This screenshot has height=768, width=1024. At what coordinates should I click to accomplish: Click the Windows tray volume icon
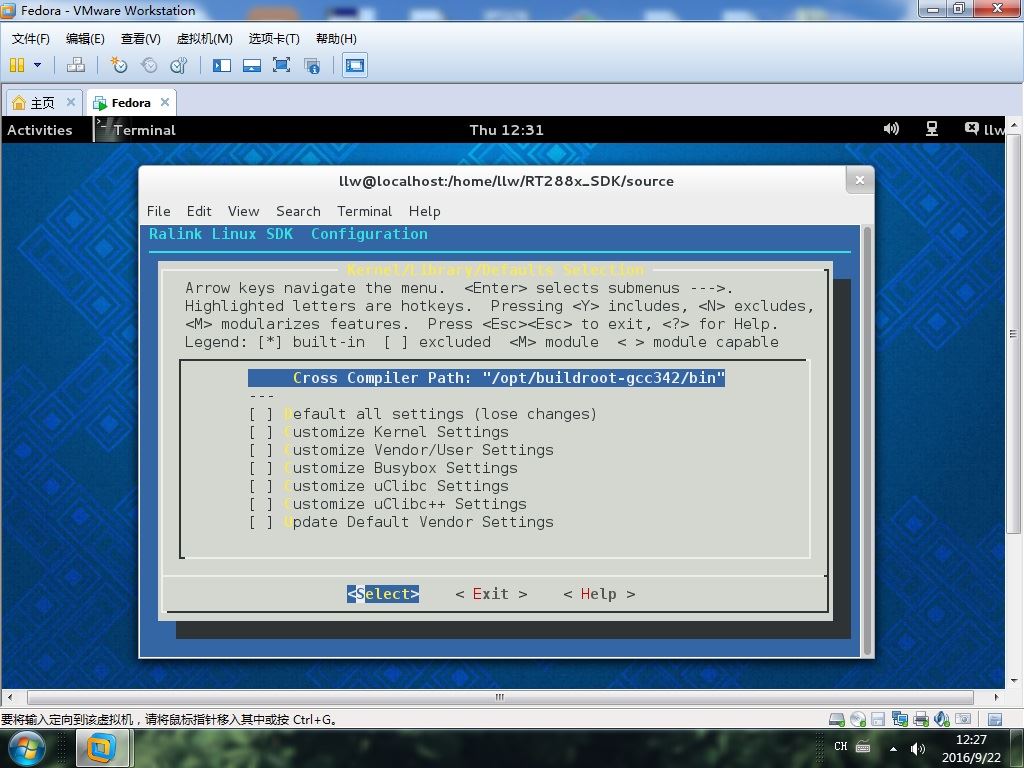(918, 748)
